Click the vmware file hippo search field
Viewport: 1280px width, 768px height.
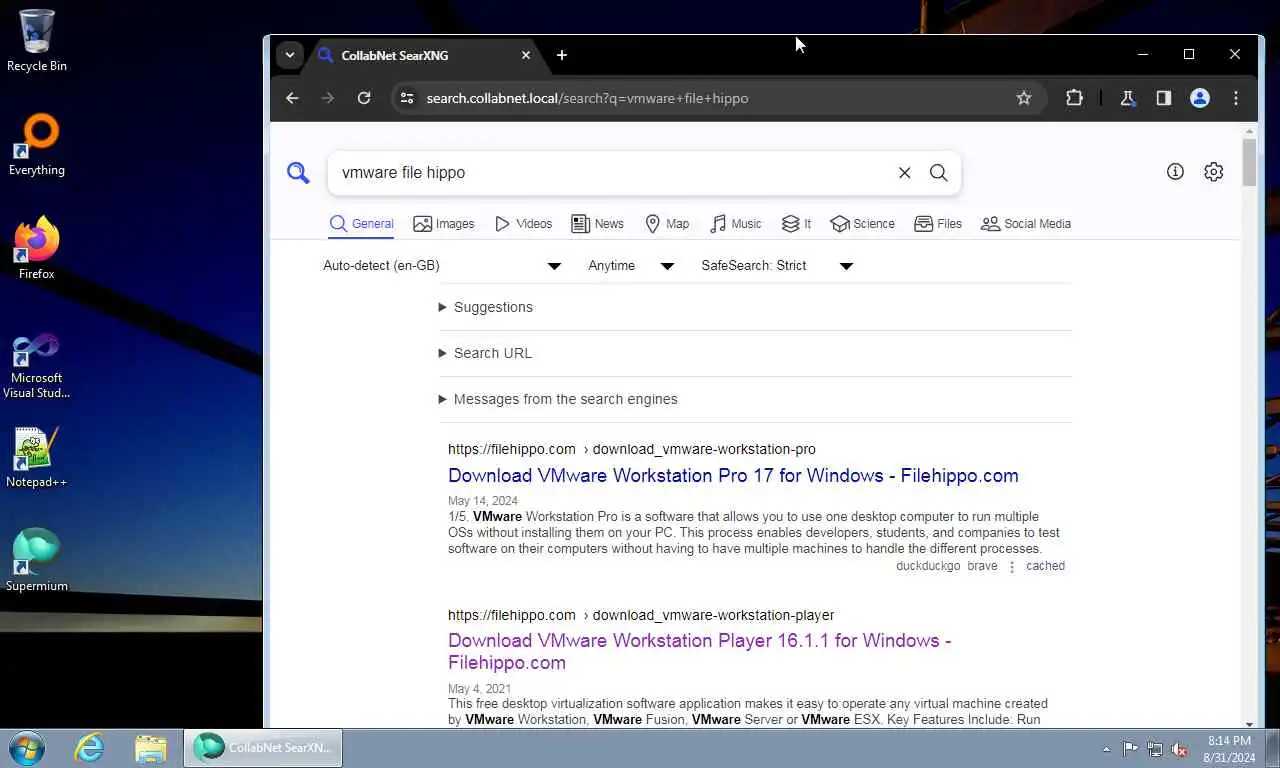[x=610, y=173]
